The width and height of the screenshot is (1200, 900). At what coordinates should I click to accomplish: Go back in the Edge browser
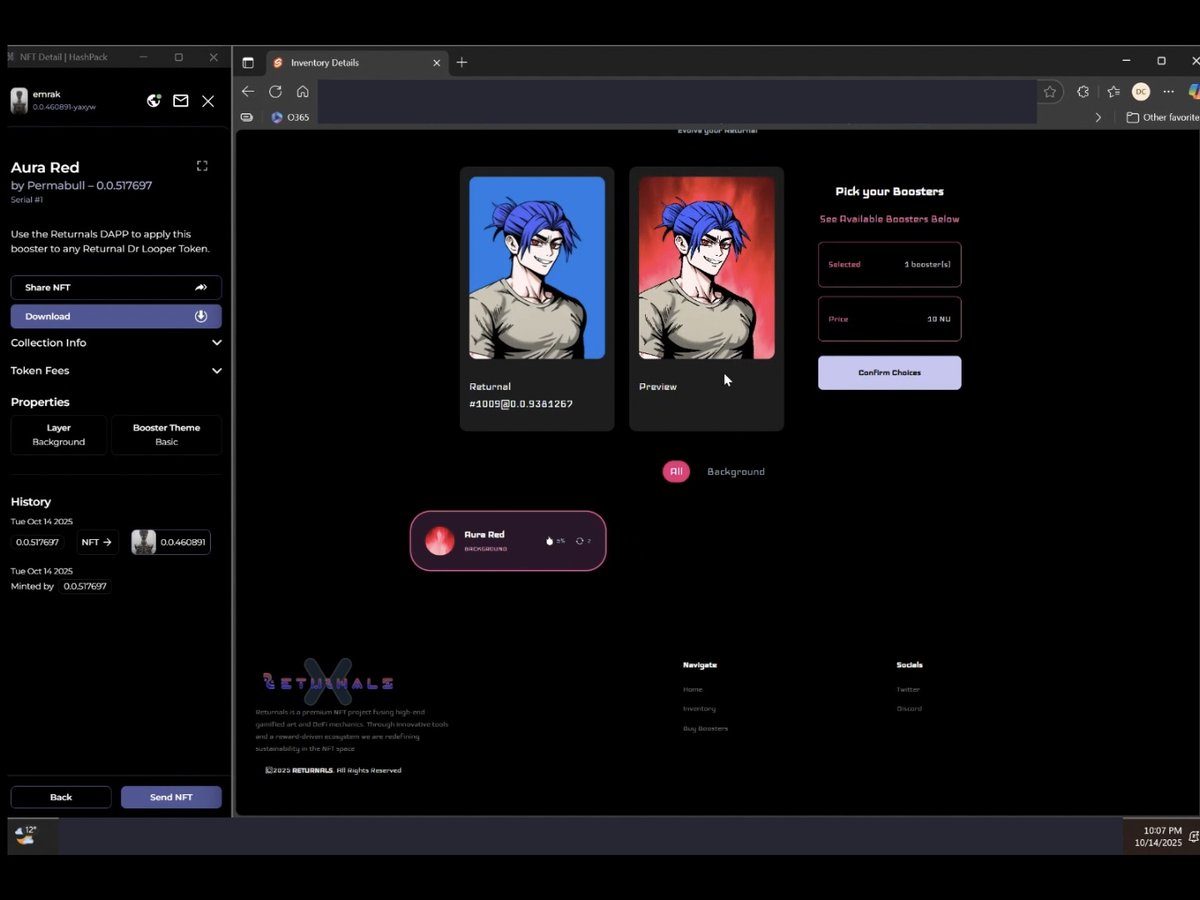[x=248, y=91]
